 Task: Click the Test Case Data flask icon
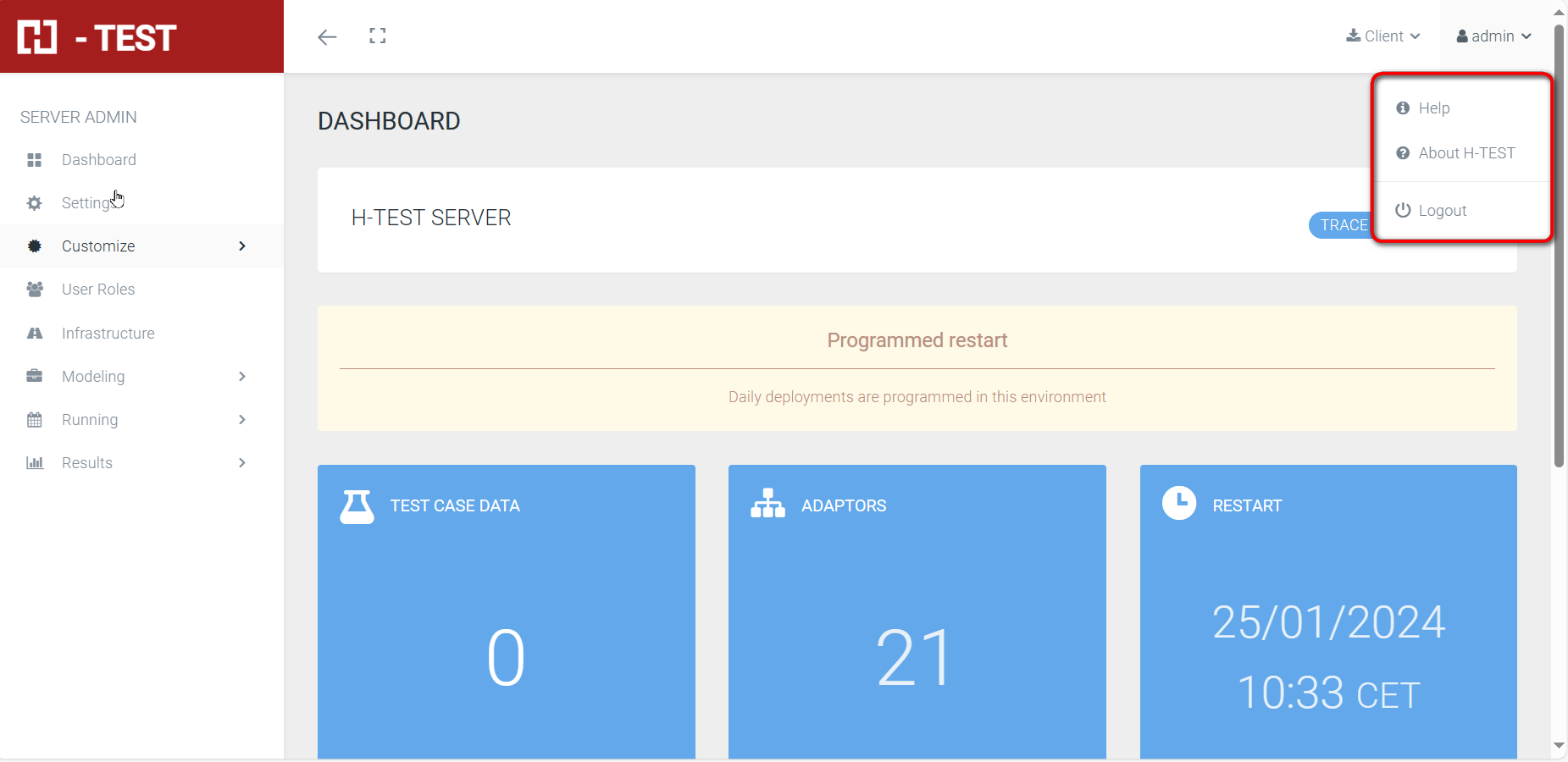point(357,506)
